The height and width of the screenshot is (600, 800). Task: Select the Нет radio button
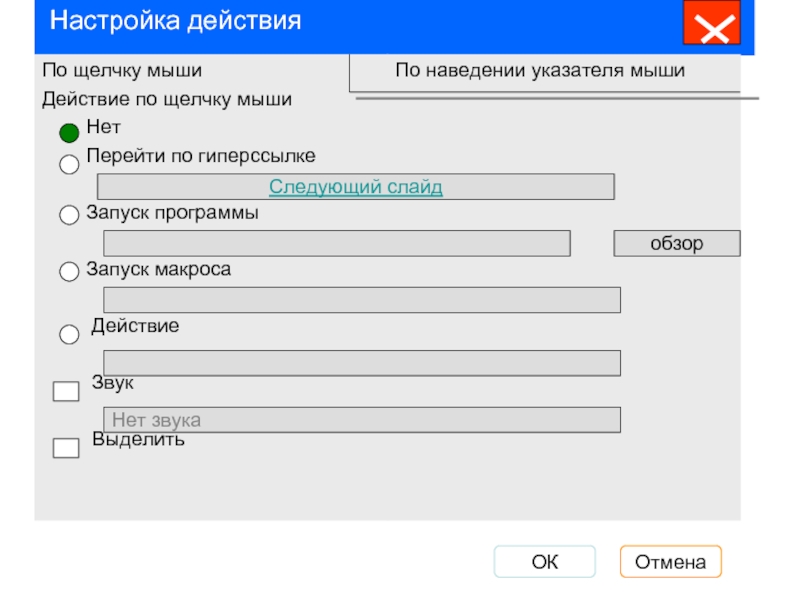tap(69, 133)
